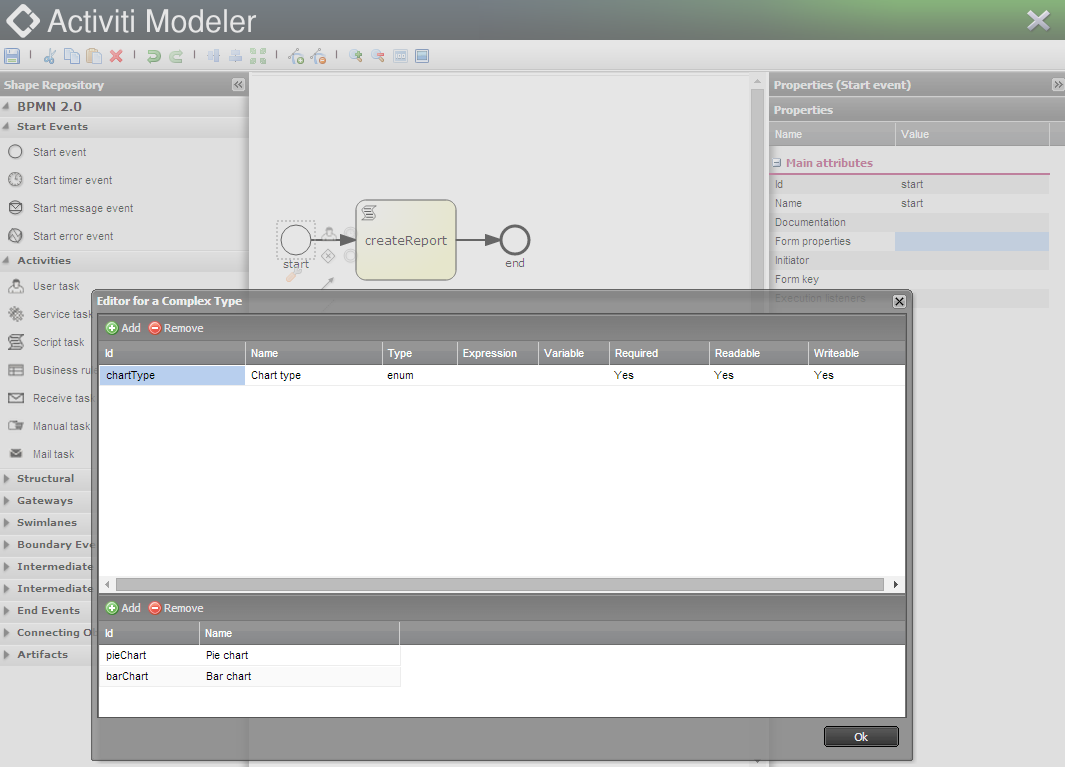The image size is (1065, 767).
Task: Expand the End Events section
Action: [x=6, y=610]
